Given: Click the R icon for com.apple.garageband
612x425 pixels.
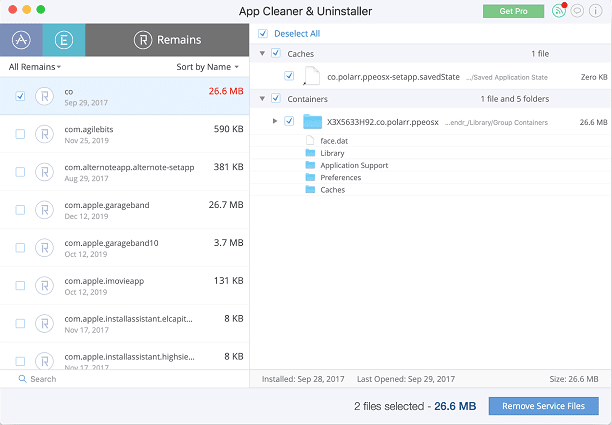Looking at the screenshot, I should (44, 210).
